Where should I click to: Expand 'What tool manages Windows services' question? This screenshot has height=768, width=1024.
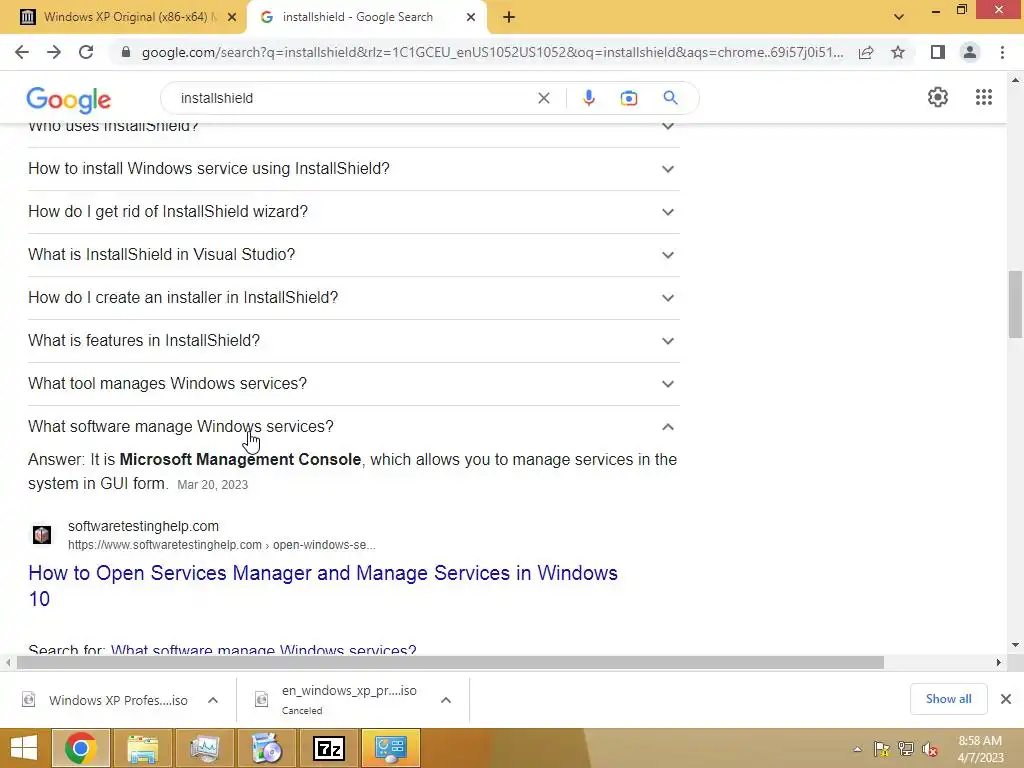click(x=353, y=384)
